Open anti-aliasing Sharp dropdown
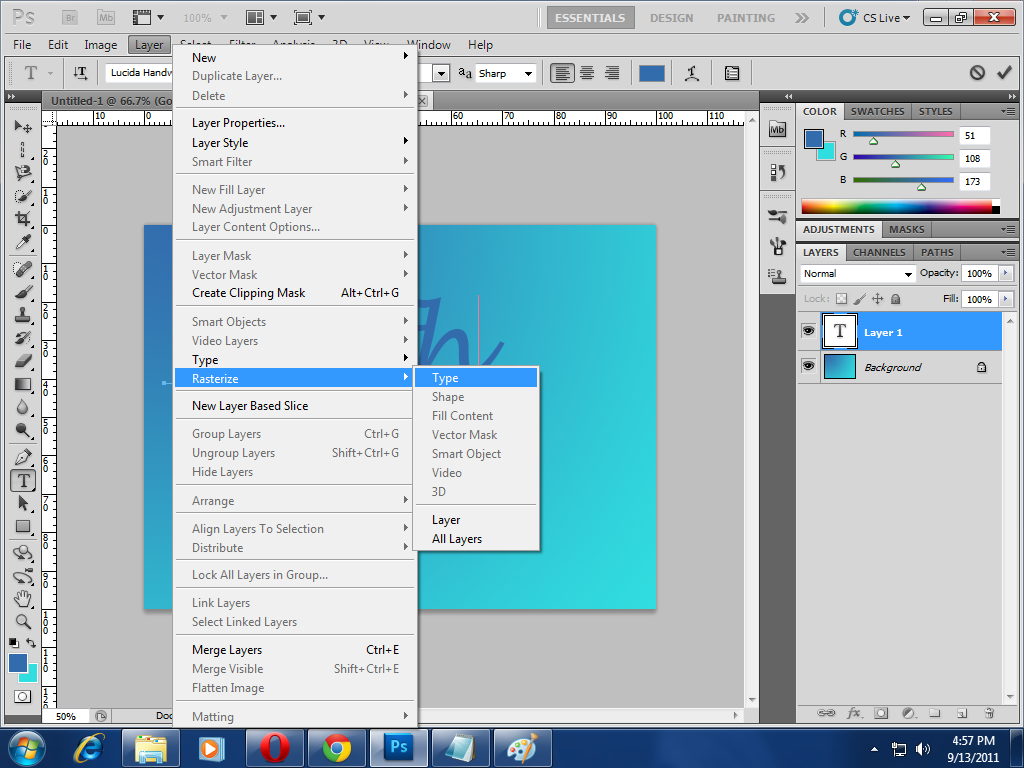This screenshot has width=1024, height=768. click(506, 73)
